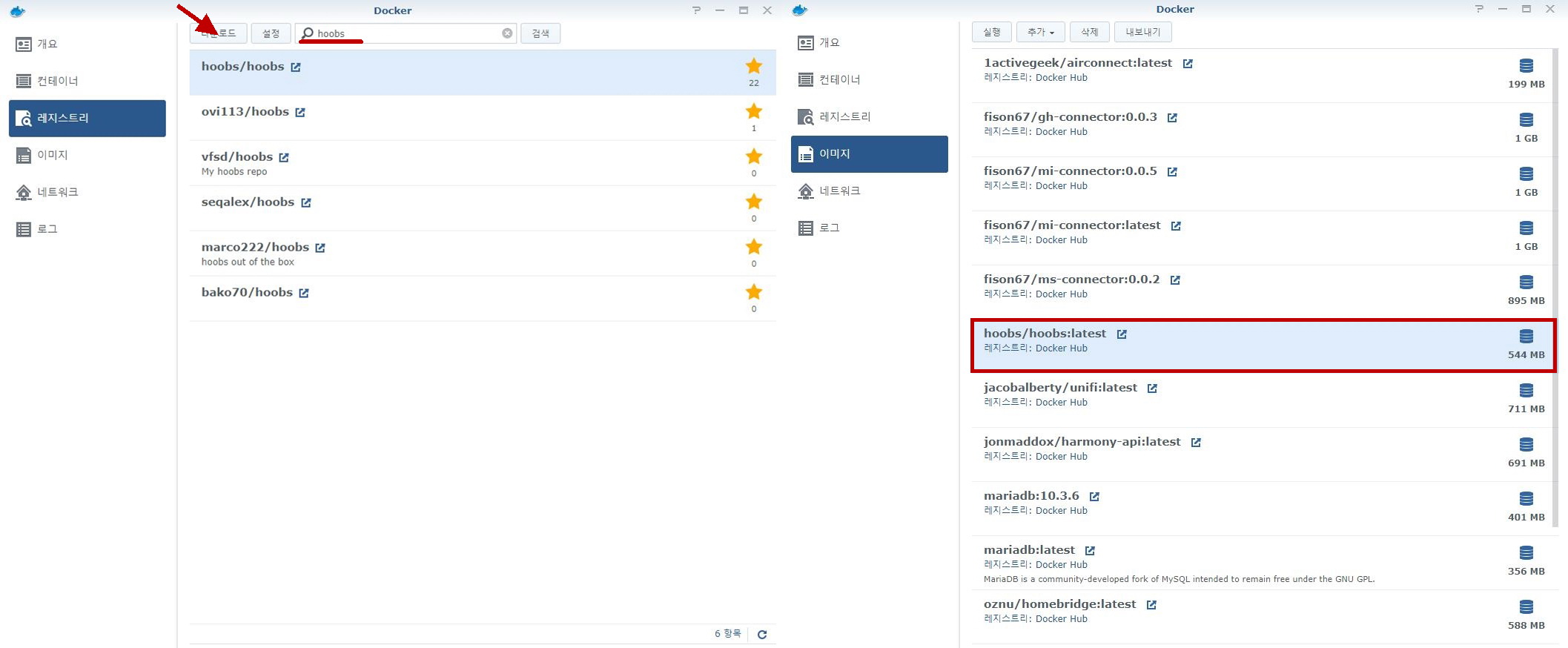Open external link icon for bako70/hoobs
Screen dimensions: 1568x648
pos(304,294)
